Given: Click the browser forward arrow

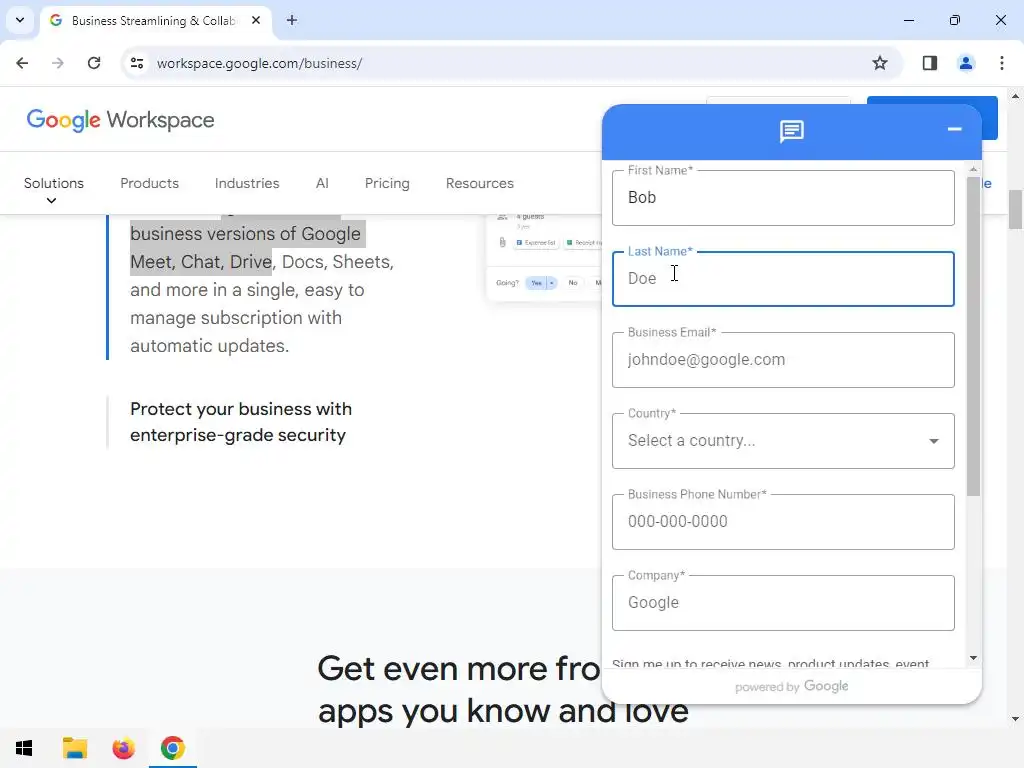Looking at the screenshot, I should pyautogui.click(x=58, y=63).
